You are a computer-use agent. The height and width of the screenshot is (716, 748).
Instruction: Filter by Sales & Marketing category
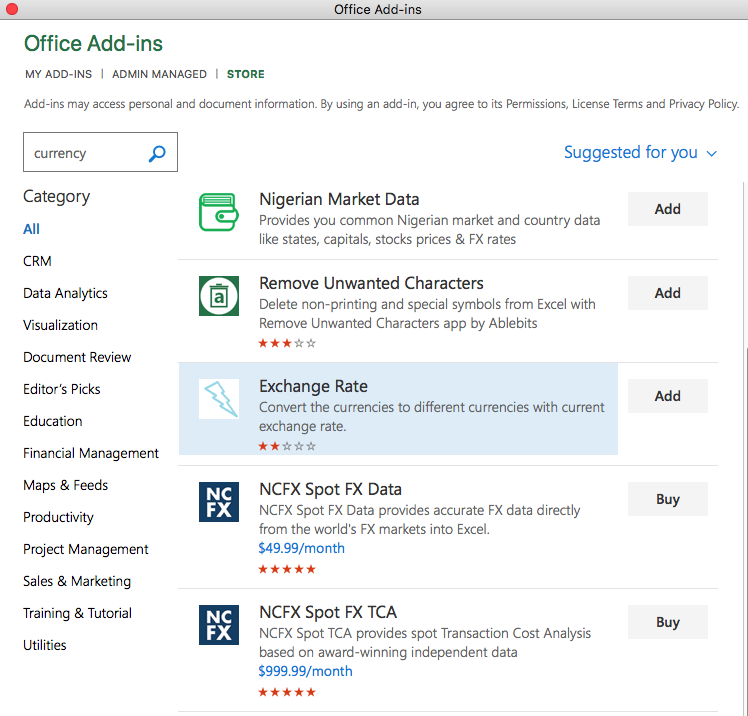(x=77, y=581)
